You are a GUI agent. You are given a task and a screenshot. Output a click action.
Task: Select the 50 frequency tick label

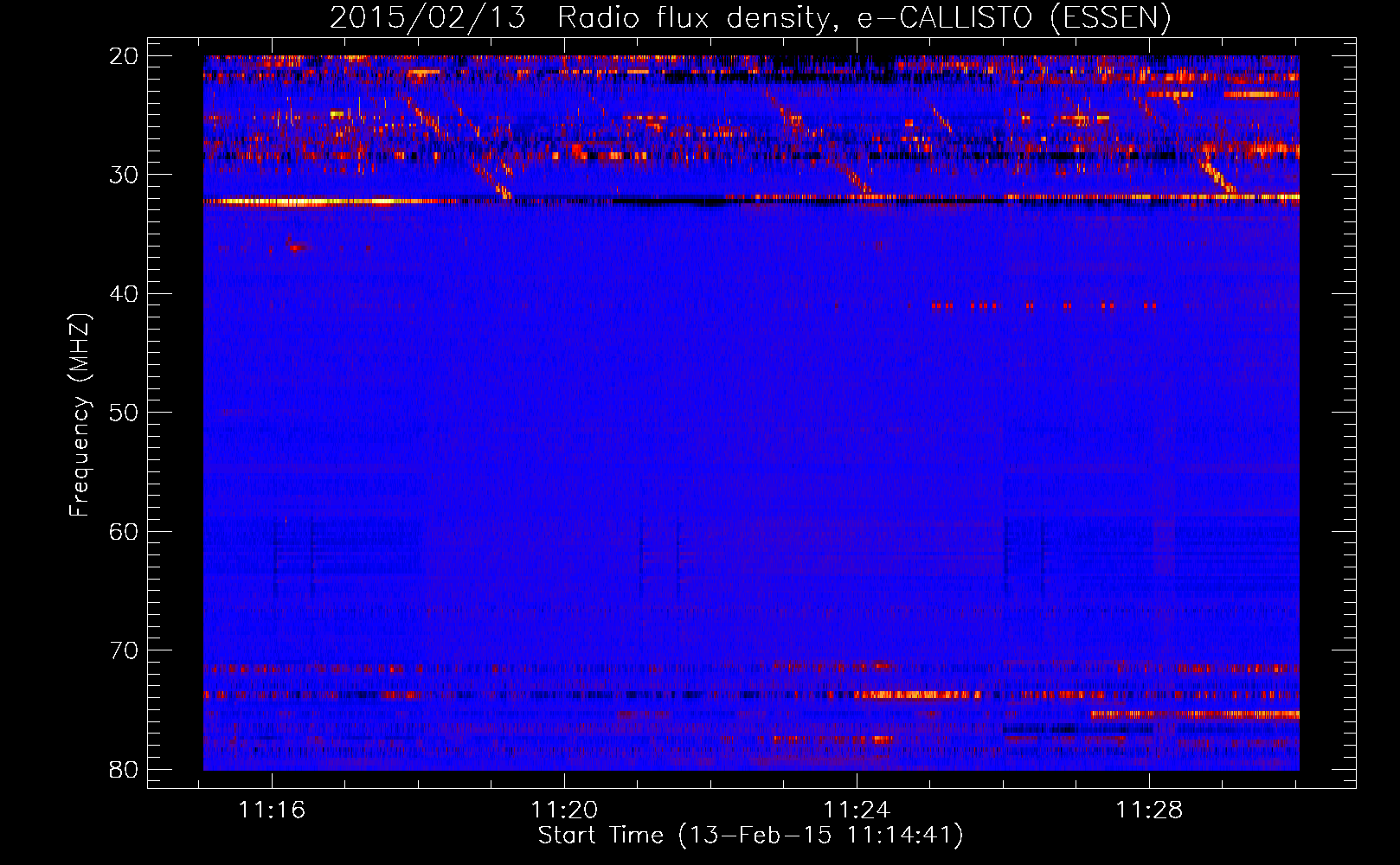pyautogui.click(x=124, y=413)
